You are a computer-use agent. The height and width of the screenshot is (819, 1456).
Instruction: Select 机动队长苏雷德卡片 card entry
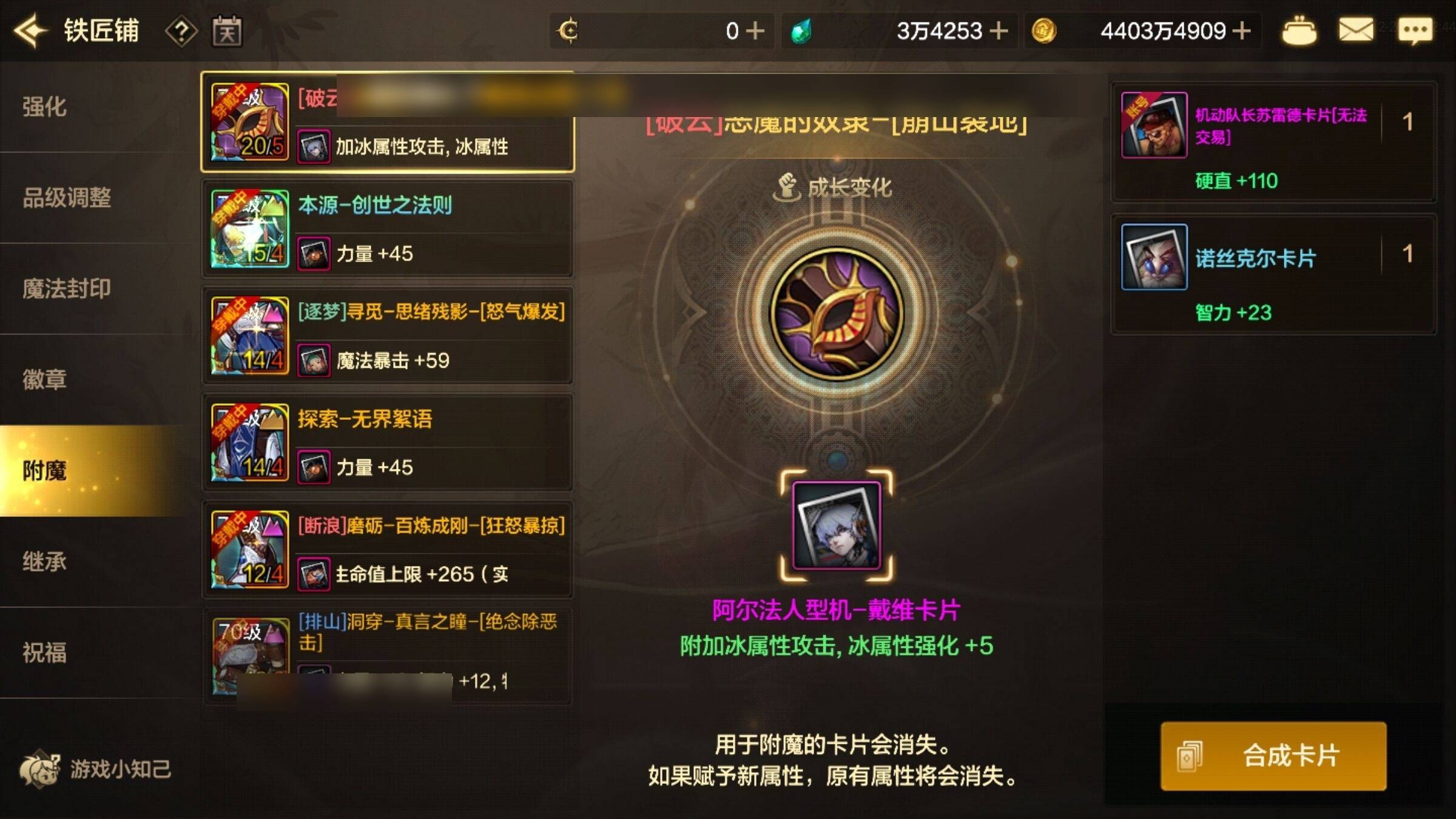[1273, 143]
